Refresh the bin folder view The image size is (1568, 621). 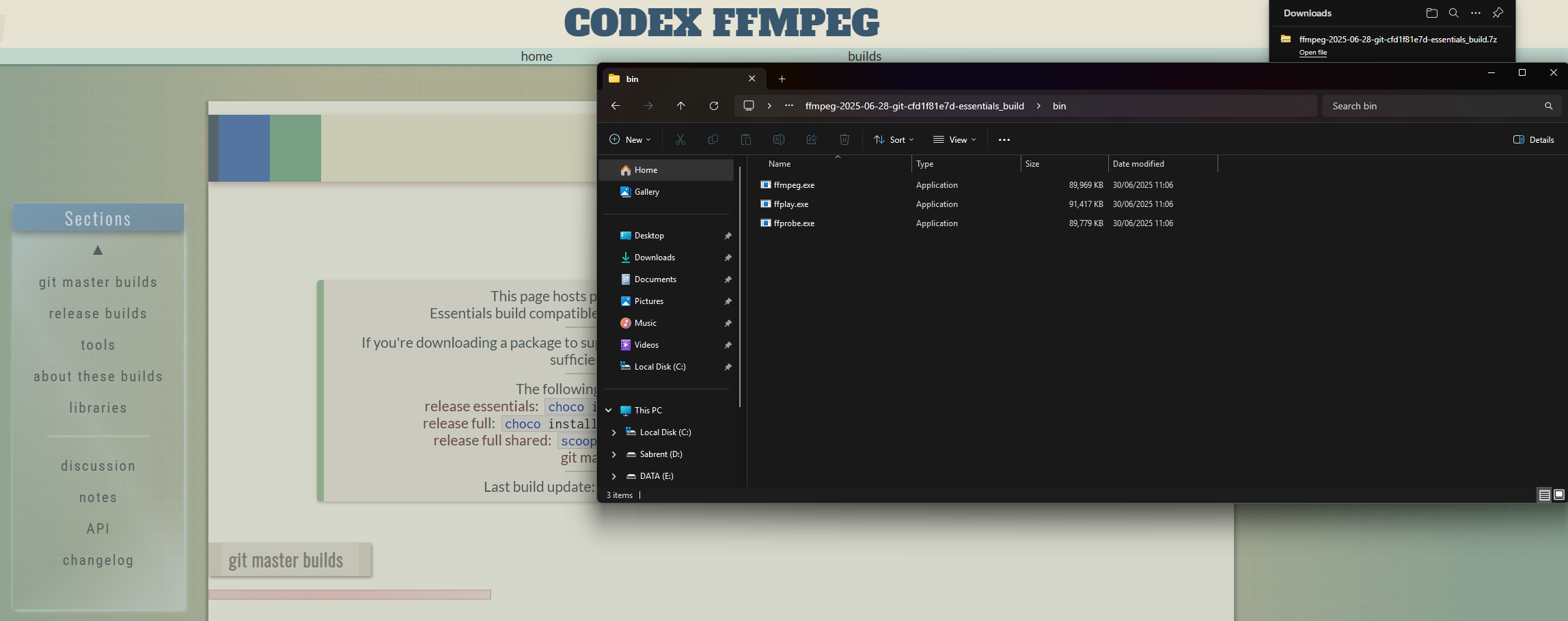tap(714, 106)
